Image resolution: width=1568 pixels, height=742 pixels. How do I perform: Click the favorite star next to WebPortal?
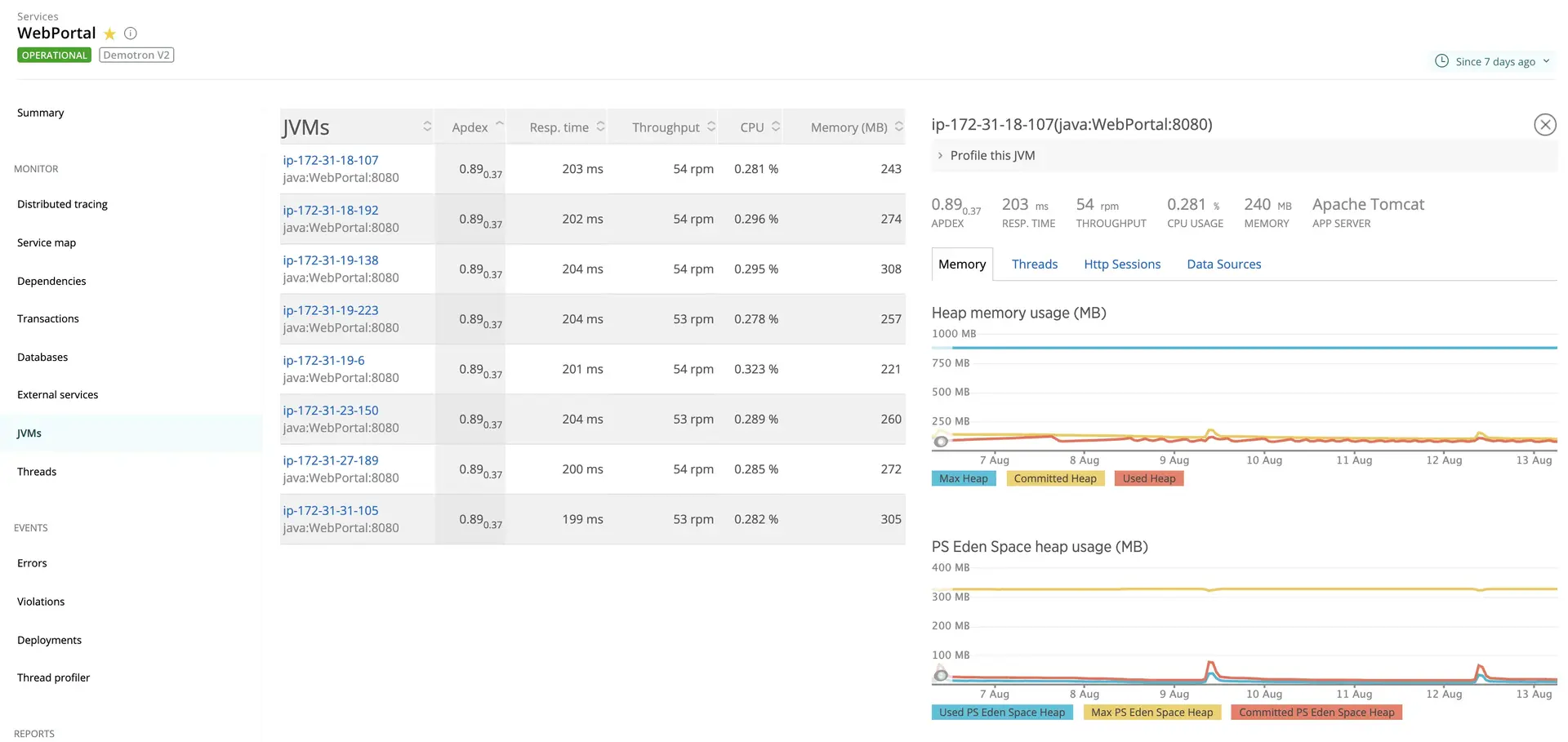point(109,34)
